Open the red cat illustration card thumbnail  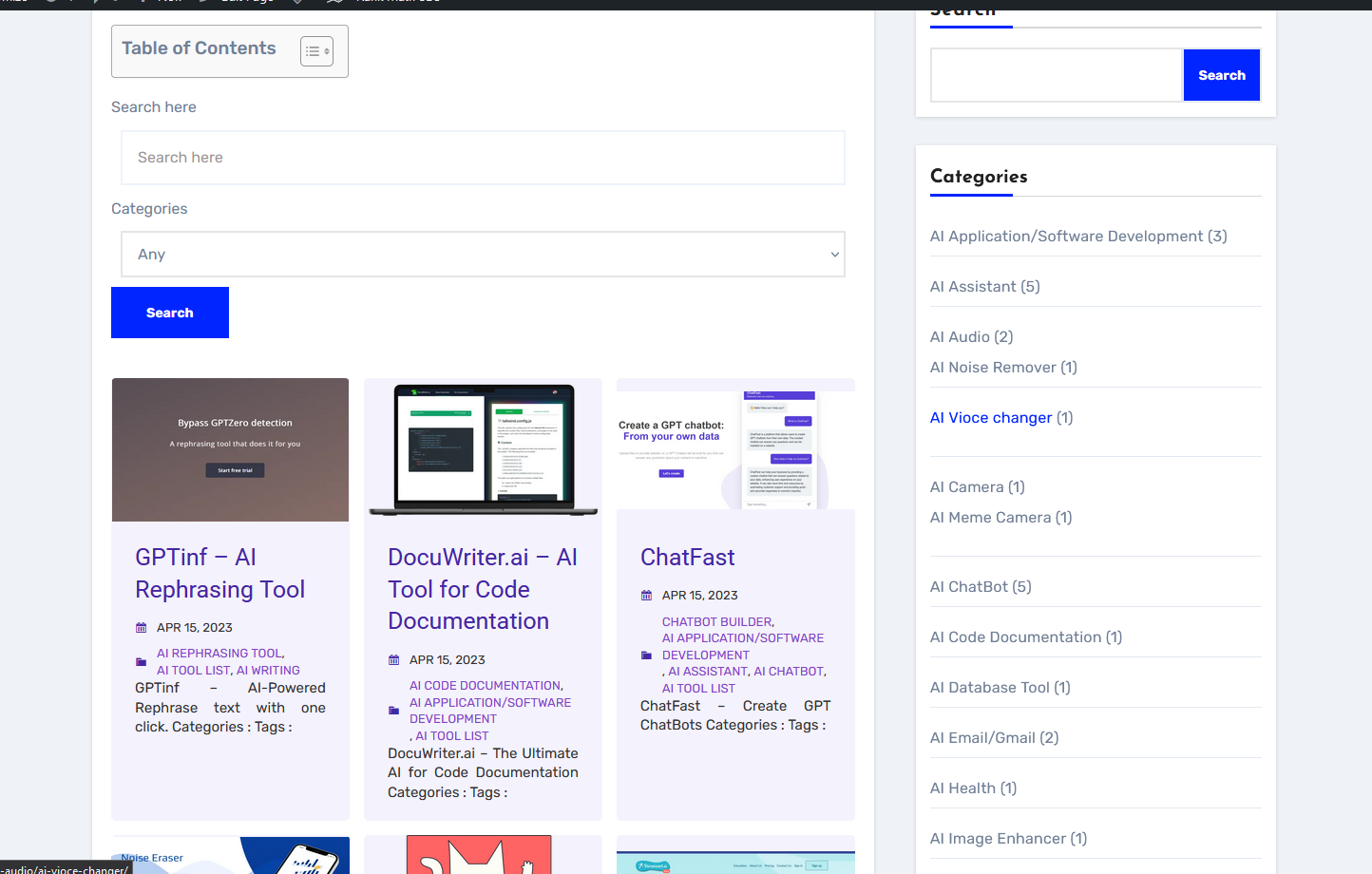point(479,855)
